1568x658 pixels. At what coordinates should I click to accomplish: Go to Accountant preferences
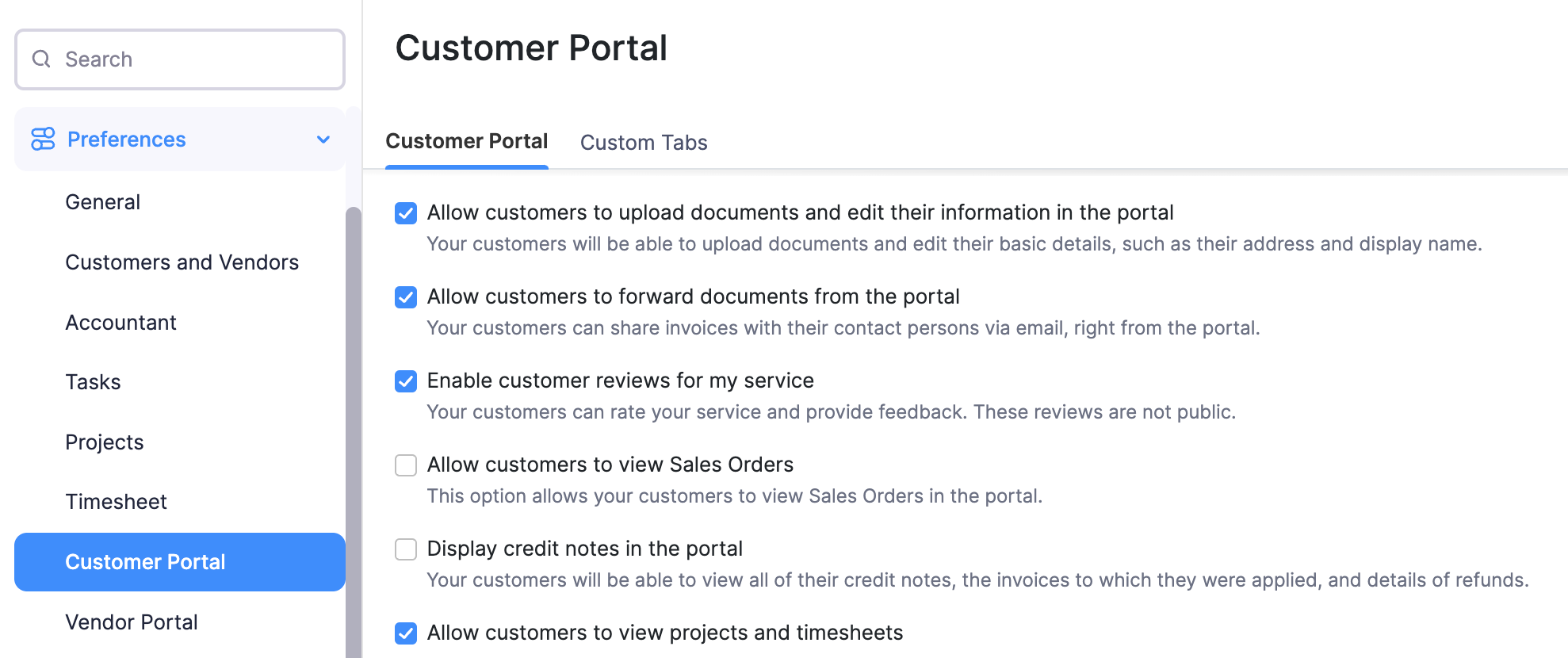click(120, 323)
